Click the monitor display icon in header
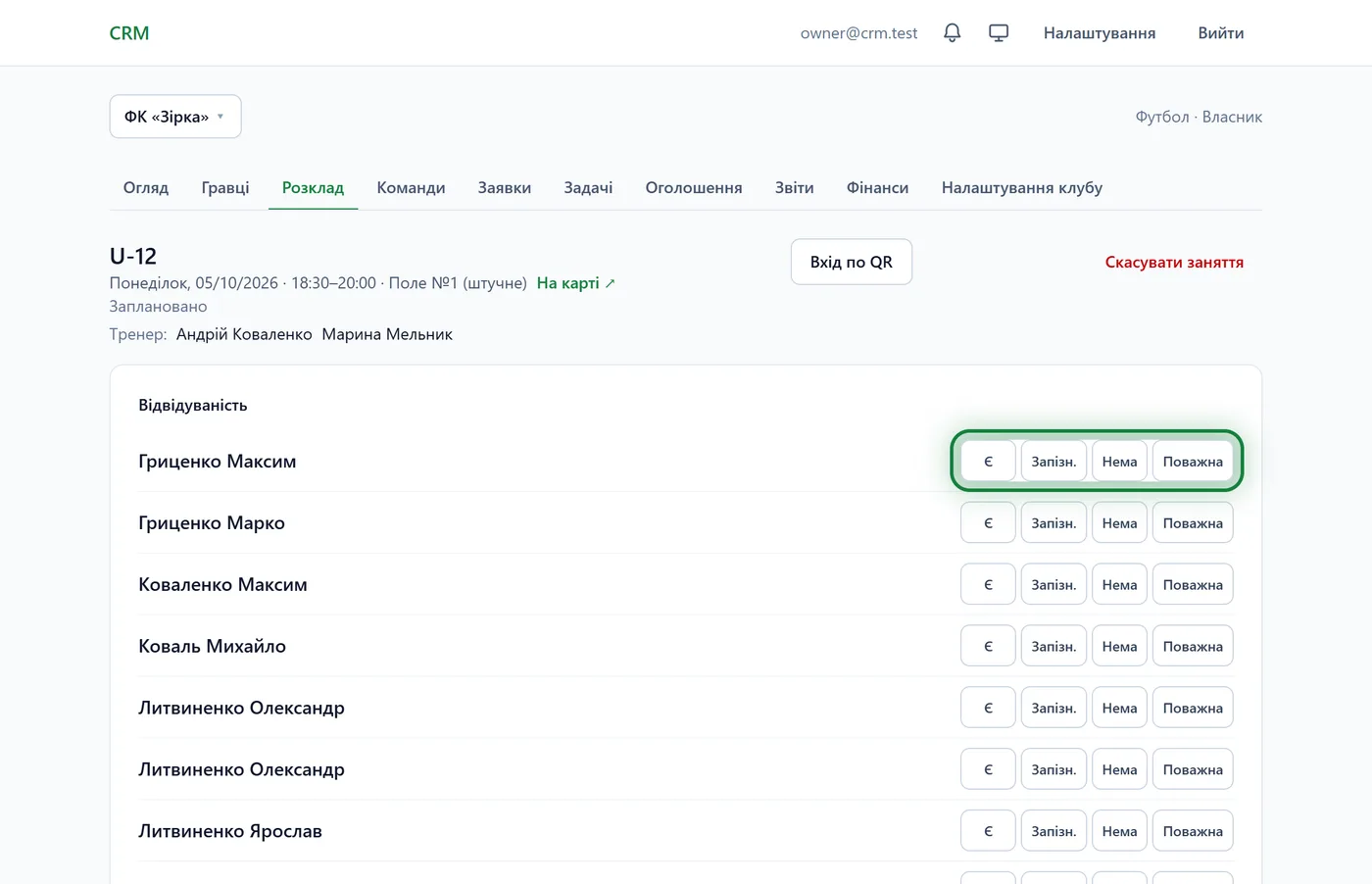This screenshot has height=884, width=1372. pos(999,33)
